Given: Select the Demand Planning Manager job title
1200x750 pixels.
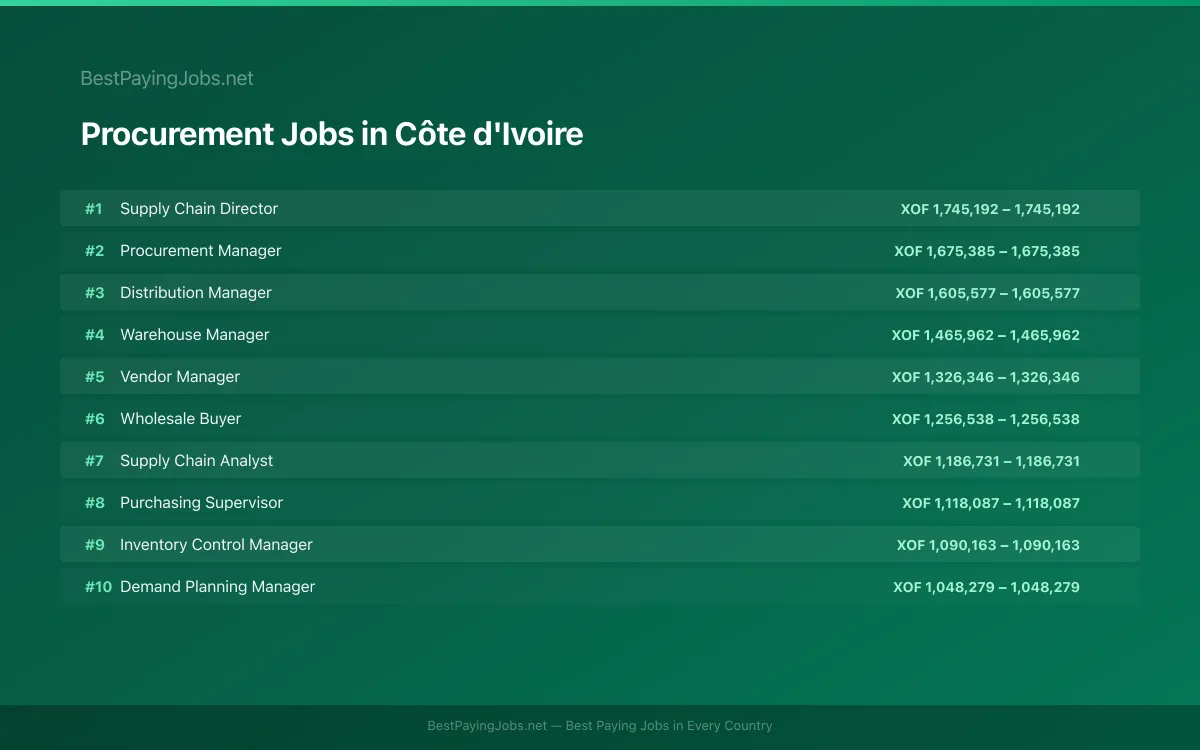Looking at the screenshot, I should pyautogui.click(x=218, y=587).
